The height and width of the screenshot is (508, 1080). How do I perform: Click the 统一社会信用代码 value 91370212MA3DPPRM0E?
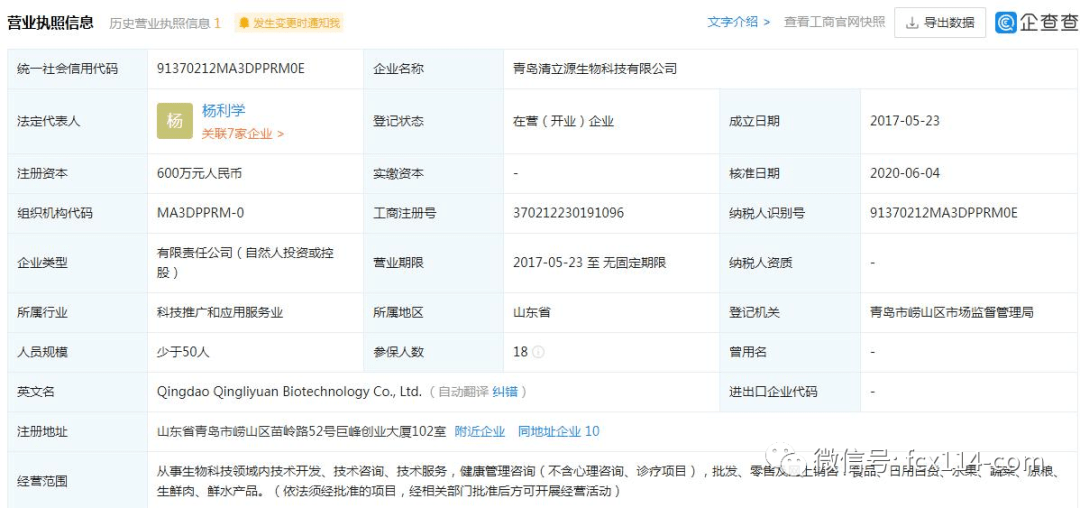(230, 69)
